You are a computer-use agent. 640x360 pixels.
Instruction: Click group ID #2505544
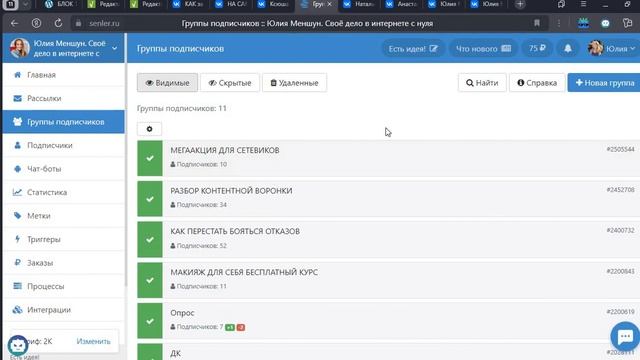tap(620, 149)
